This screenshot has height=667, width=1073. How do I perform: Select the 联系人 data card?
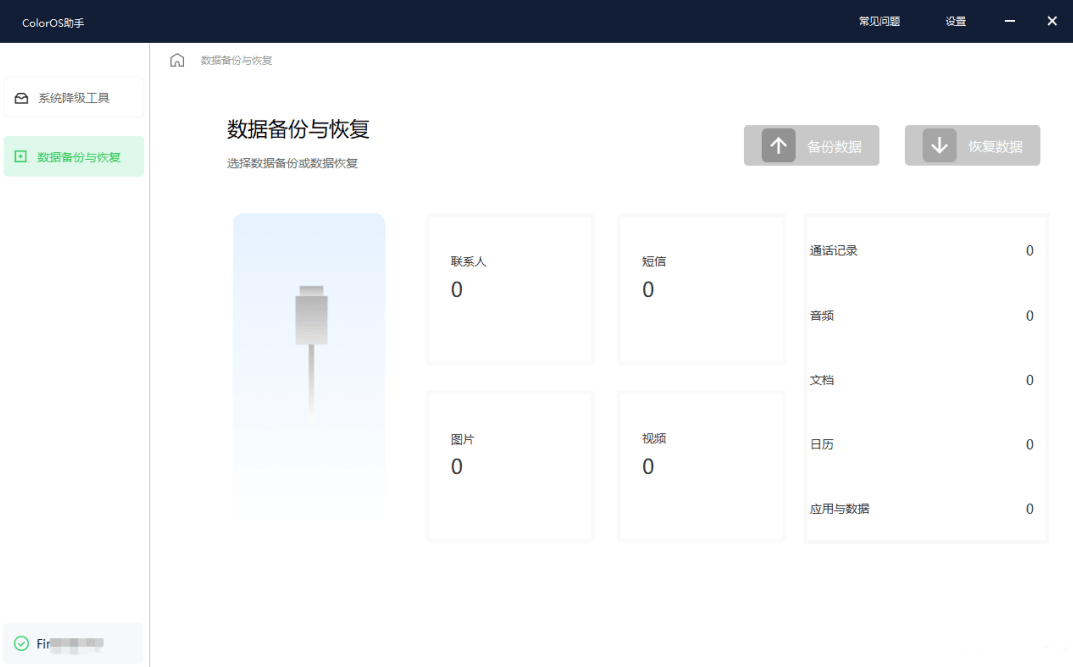point(510,288)
